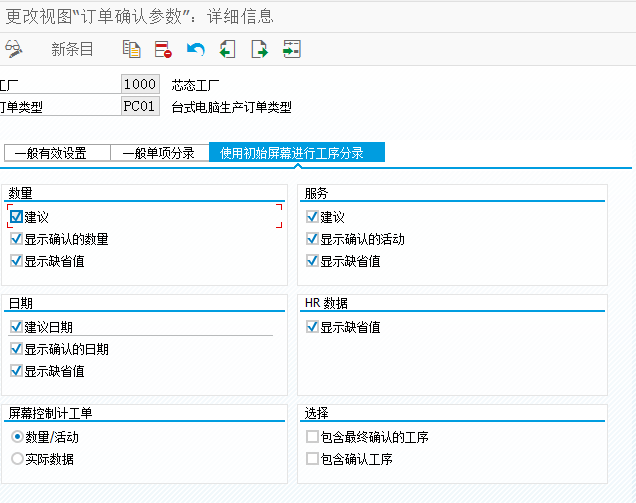
Task: Select 实际数据 radio button
Action: click(17, 458)
